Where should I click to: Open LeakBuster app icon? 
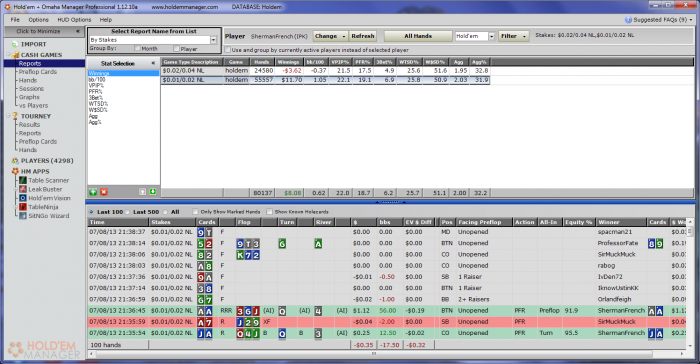click(23, 189)
